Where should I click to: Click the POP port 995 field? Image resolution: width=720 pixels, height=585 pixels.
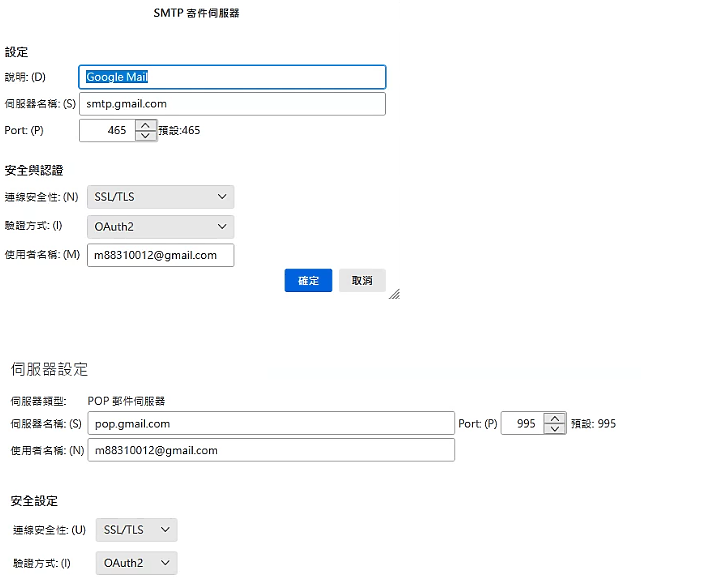523,423
